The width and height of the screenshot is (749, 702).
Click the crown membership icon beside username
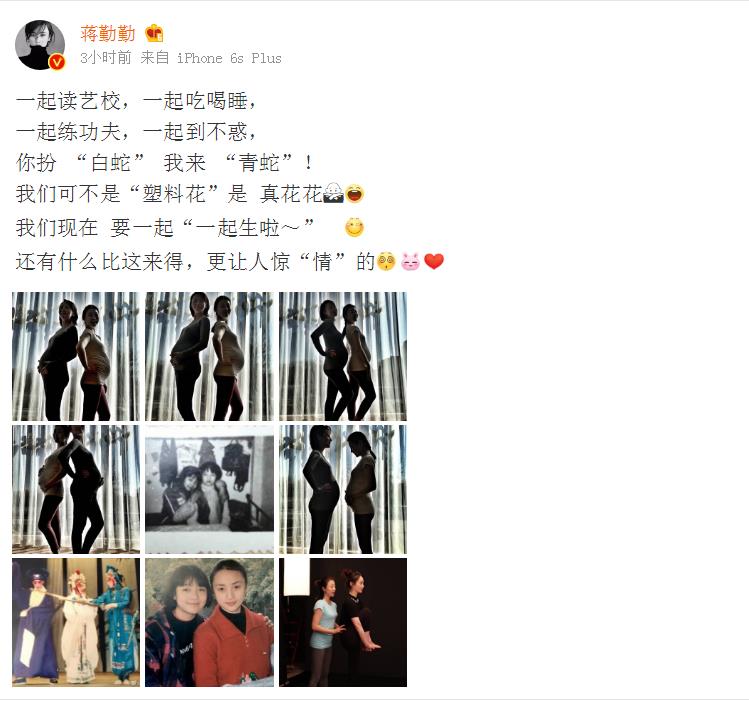click(x=155, y=33)
